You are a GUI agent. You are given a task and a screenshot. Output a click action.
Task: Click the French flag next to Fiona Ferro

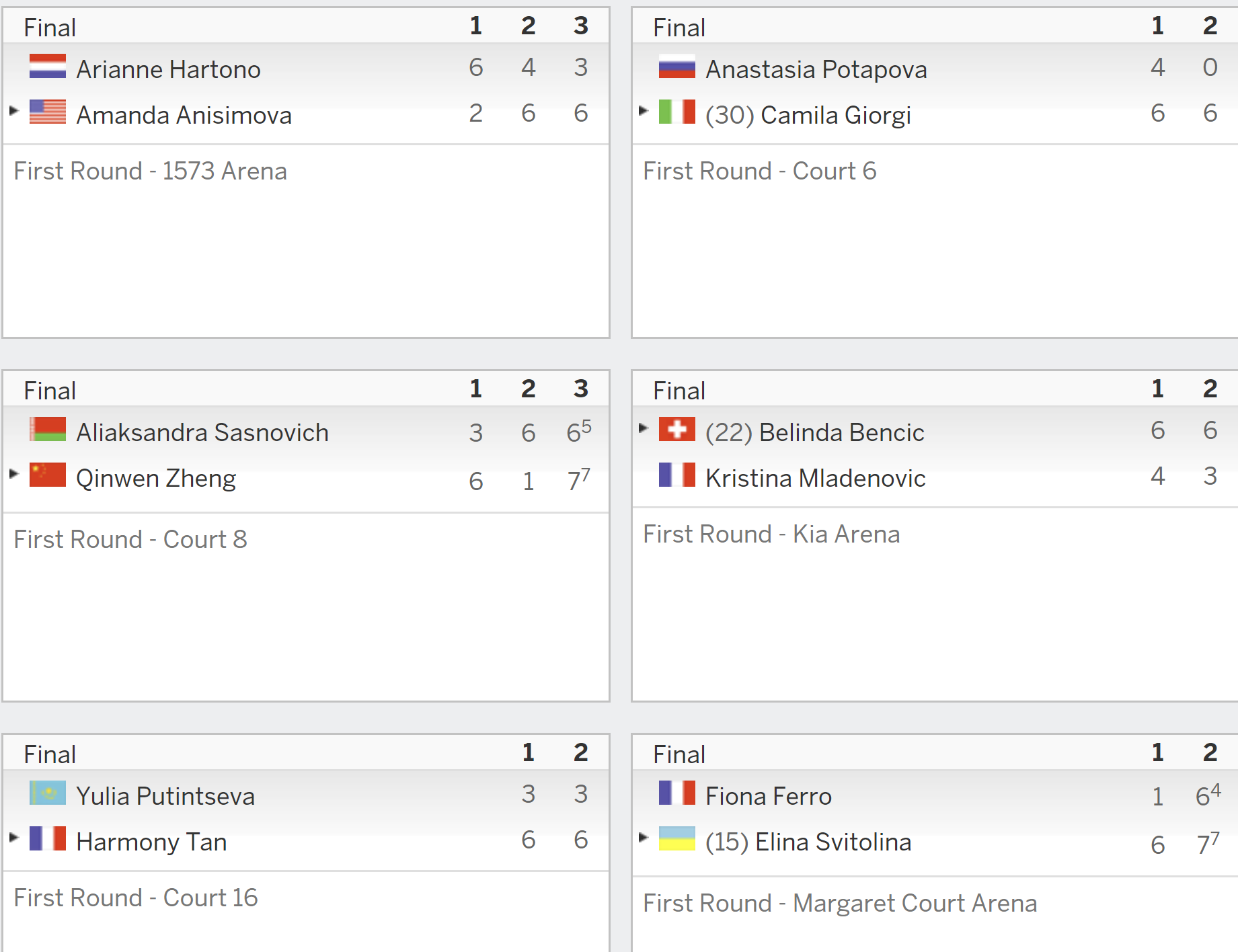pyautogui.click(x=677, y=793)
